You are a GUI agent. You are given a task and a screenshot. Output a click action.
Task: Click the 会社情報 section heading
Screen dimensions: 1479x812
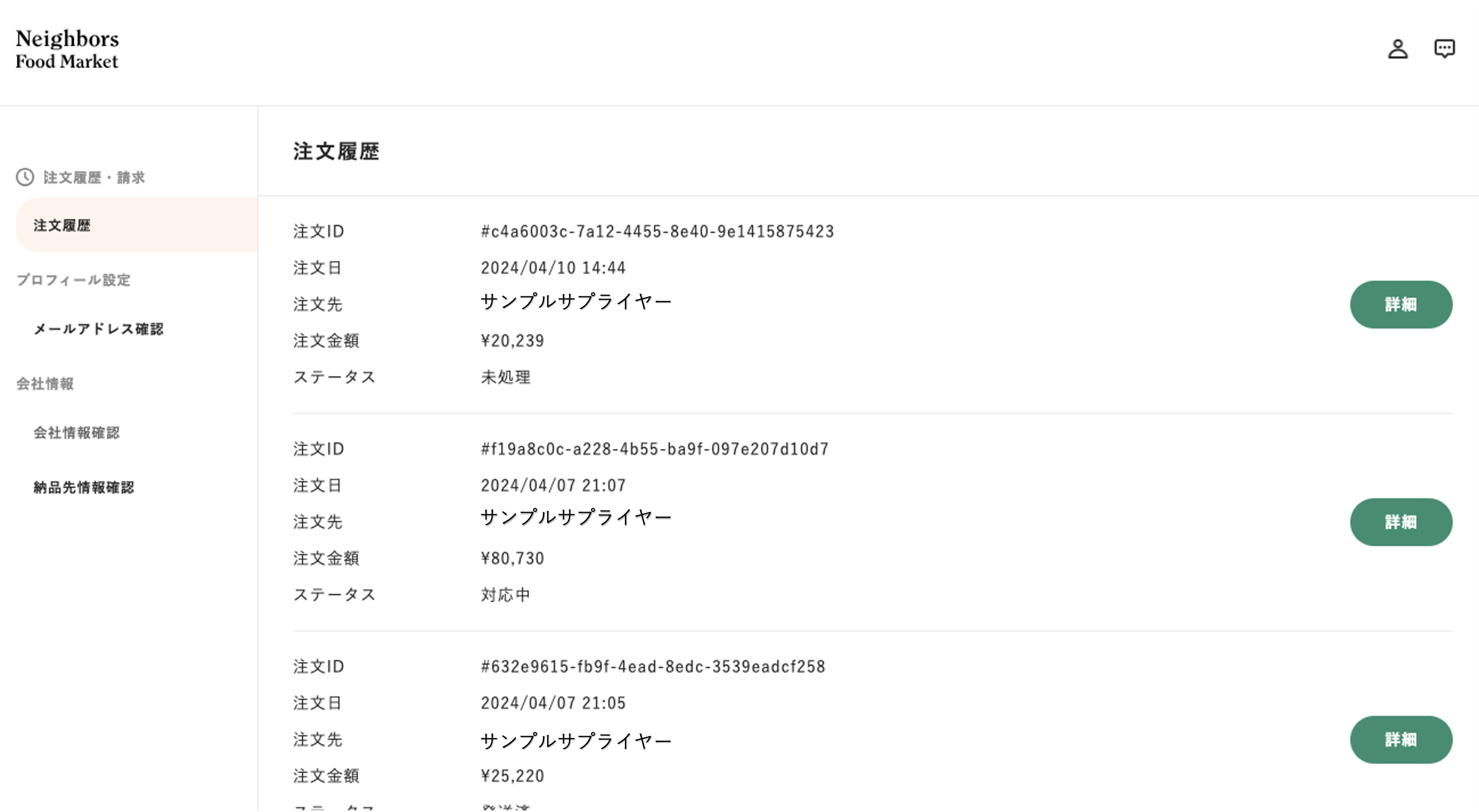coord(45,384)
